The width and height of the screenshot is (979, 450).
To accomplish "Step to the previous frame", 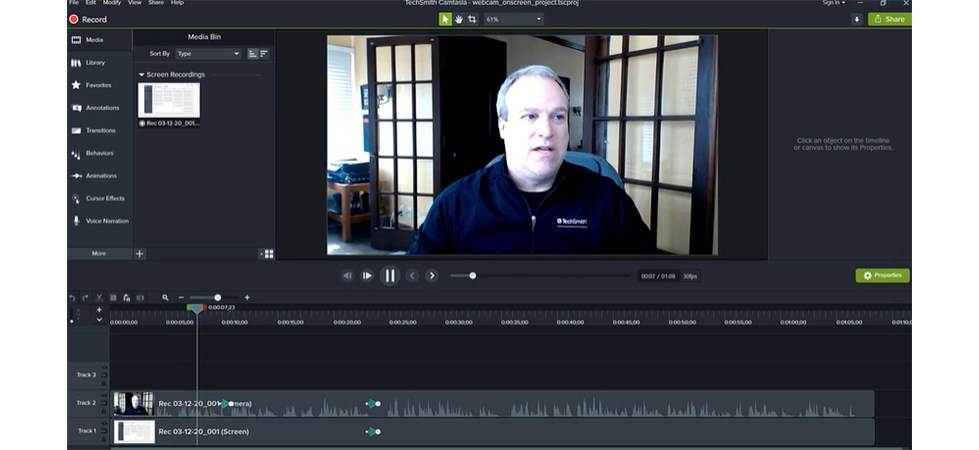I will [x=347, y=276].
